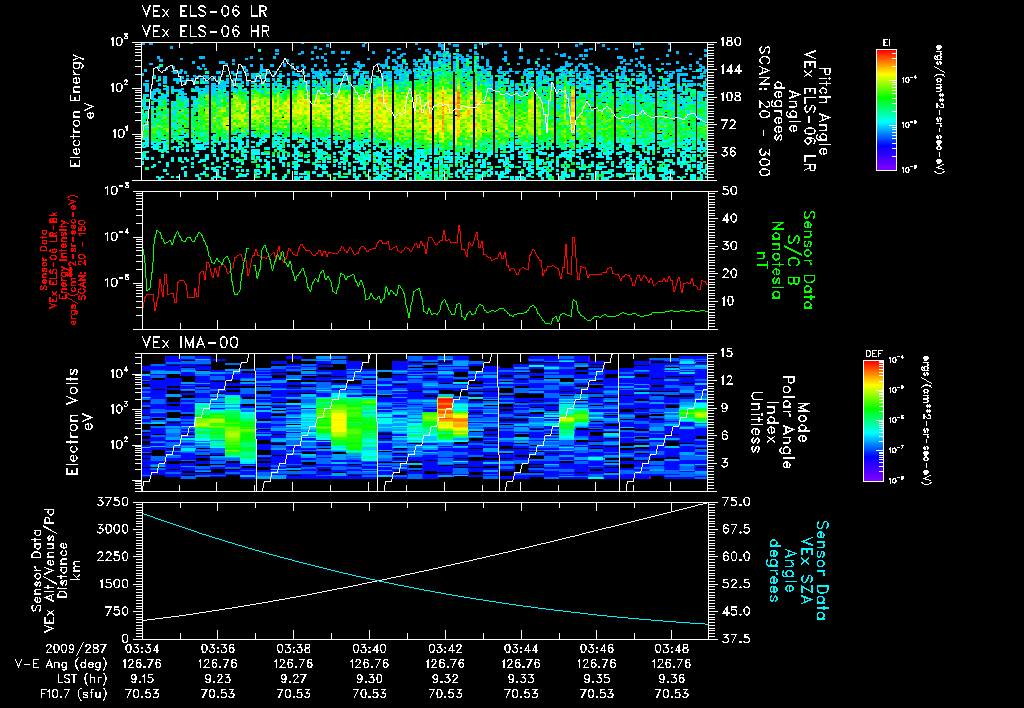1024x708 pixels.
Task: Click the 03:34 time tick label
Action: [142, 649]
